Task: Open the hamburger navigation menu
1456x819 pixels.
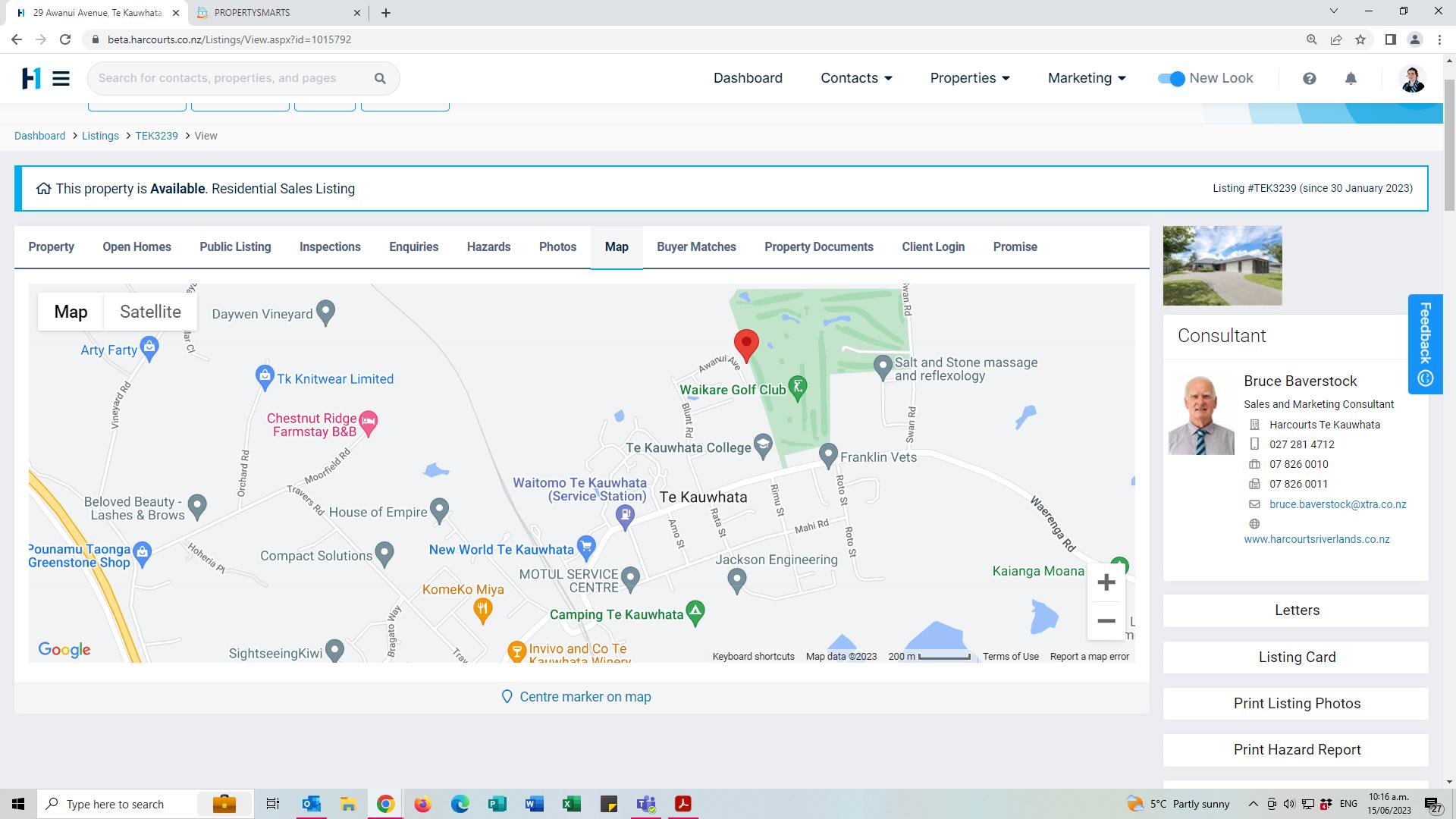Action: click(x=61, y=78)
